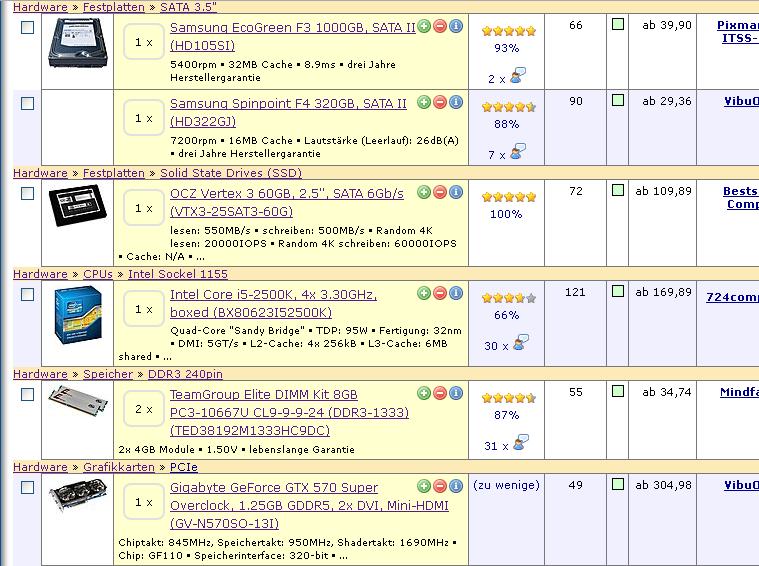Screen dimensions: 759x566
Task: Open Intel Sockel 1155 breadcrumb link
Action: coord(178,274)
